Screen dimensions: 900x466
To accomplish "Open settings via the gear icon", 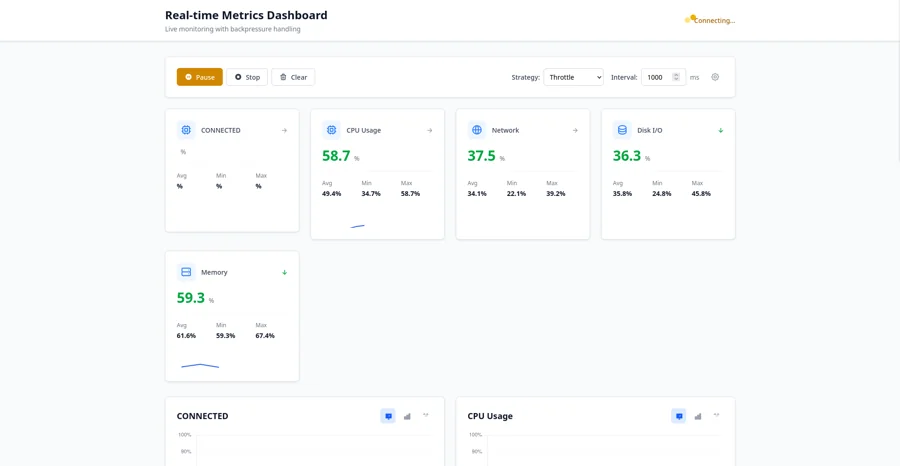I will 715,77.
